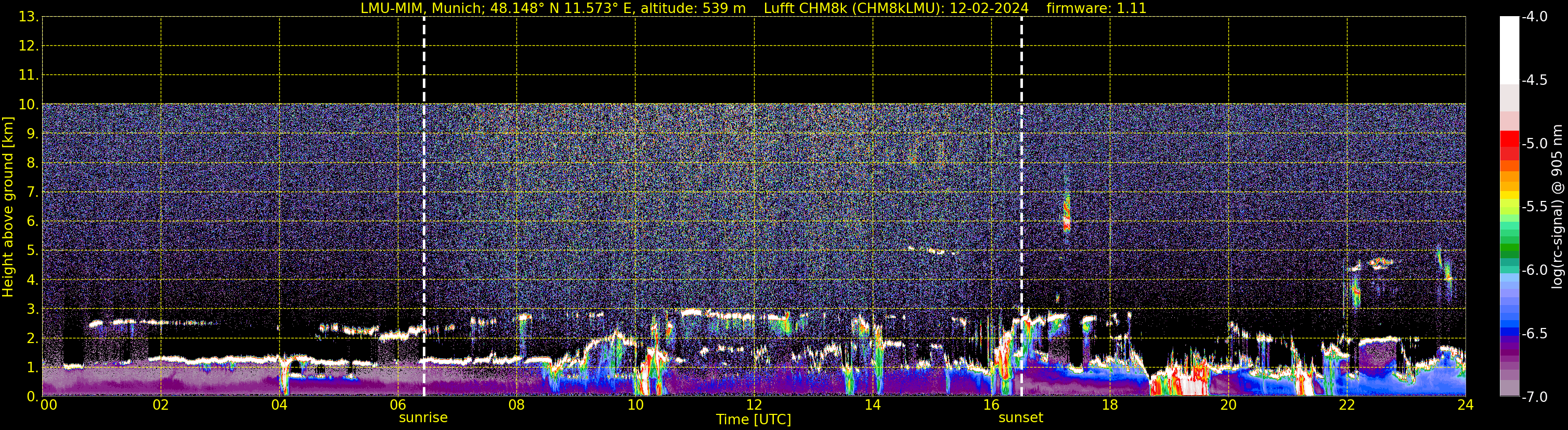
Task: Click the 'sunrise' label below the axis
Action: (423, 418)
